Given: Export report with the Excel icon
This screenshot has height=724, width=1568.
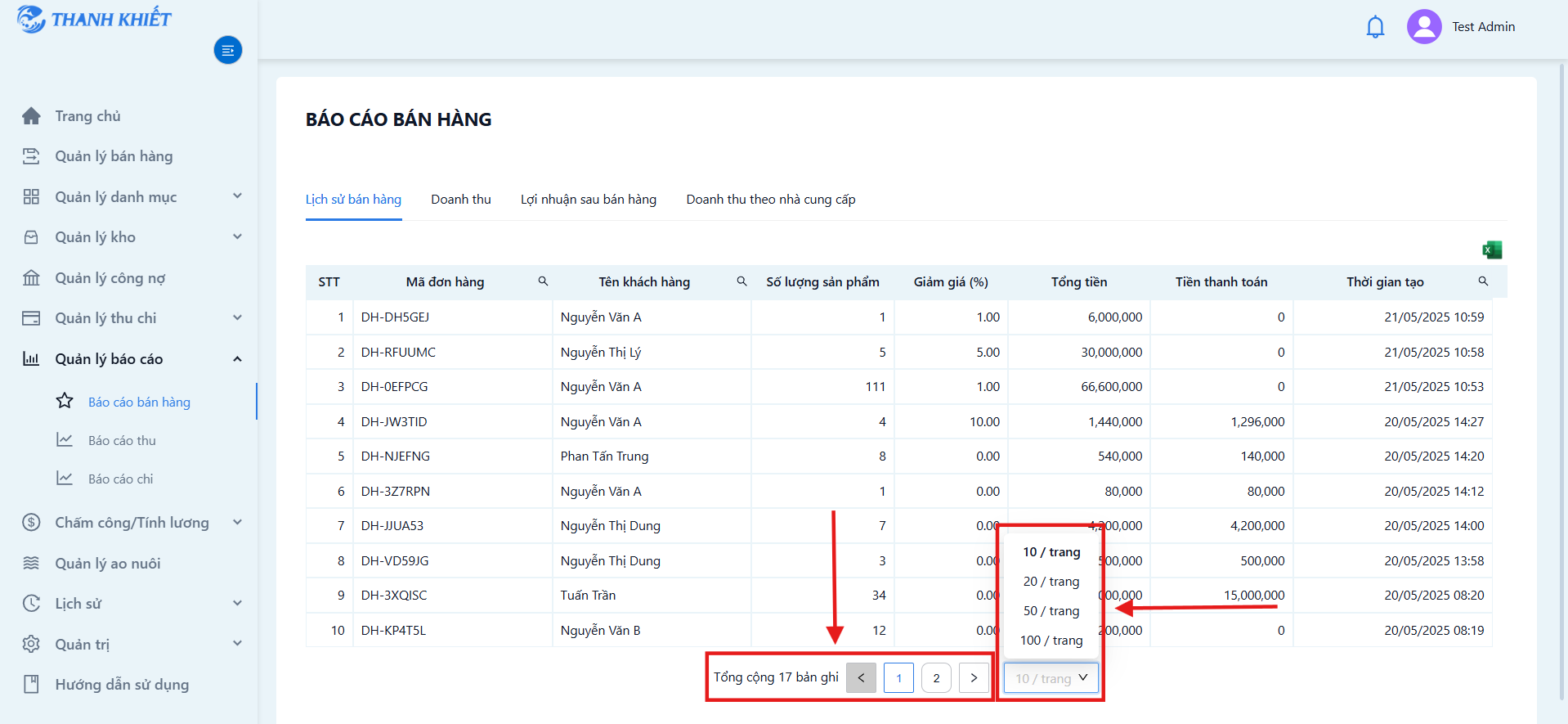Looking at the screenshot, I should pyautogui.click(x=1492, y=250).
